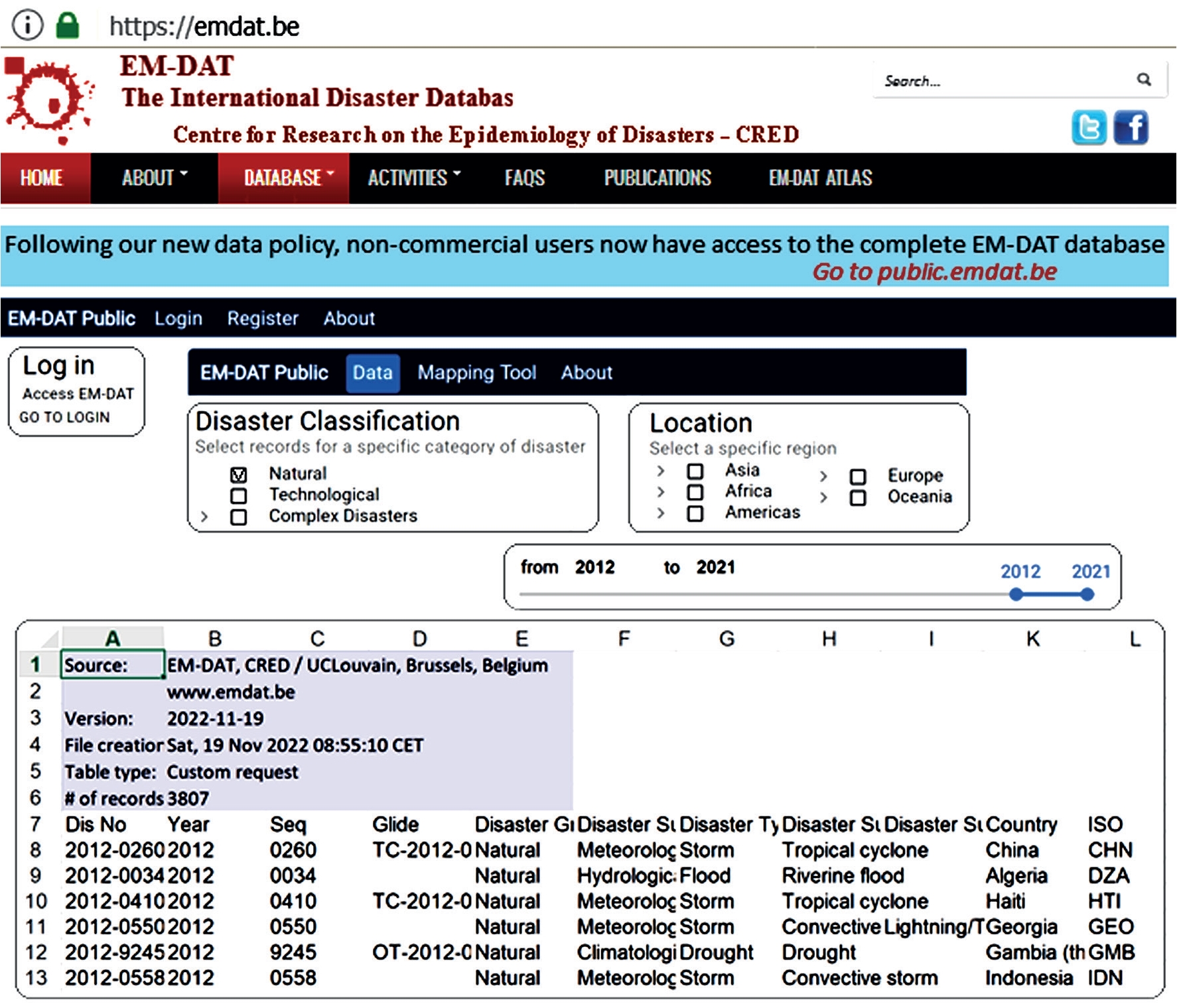Click the Twitter icon
The height and width of the screenshot is (1008, 1177).
1088,127
